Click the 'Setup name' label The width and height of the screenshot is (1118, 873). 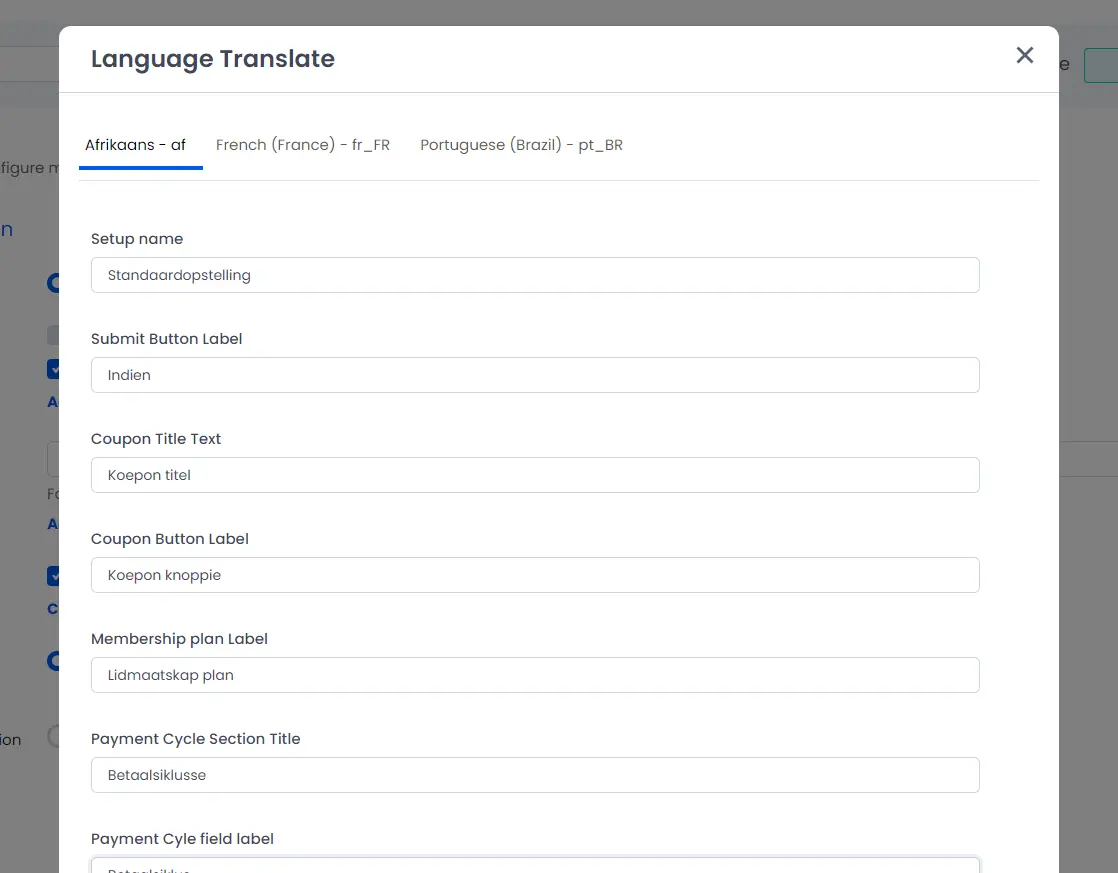[x=137, y=239]
